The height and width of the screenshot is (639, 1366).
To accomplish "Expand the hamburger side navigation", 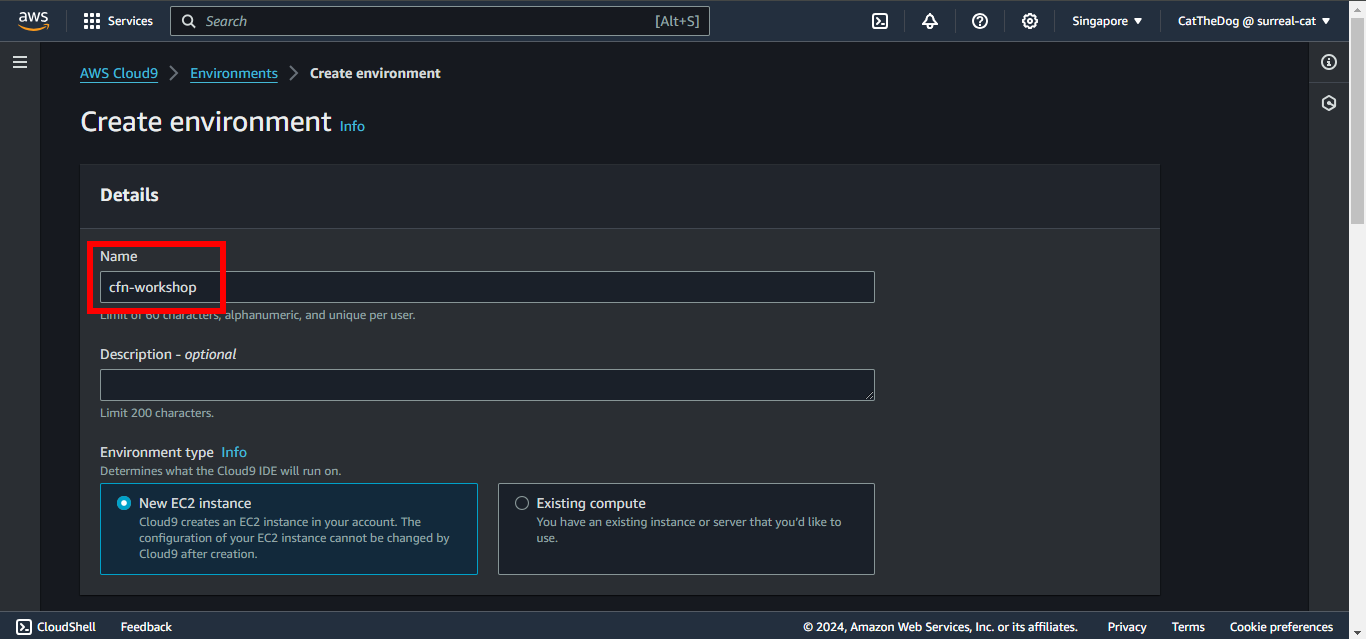I will point(20,62).
